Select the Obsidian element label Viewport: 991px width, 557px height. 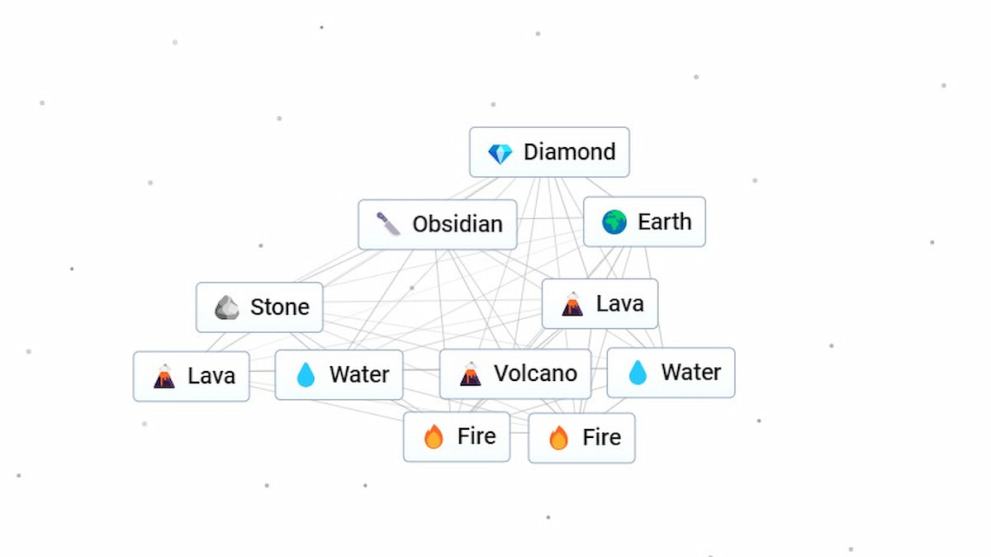457,224
